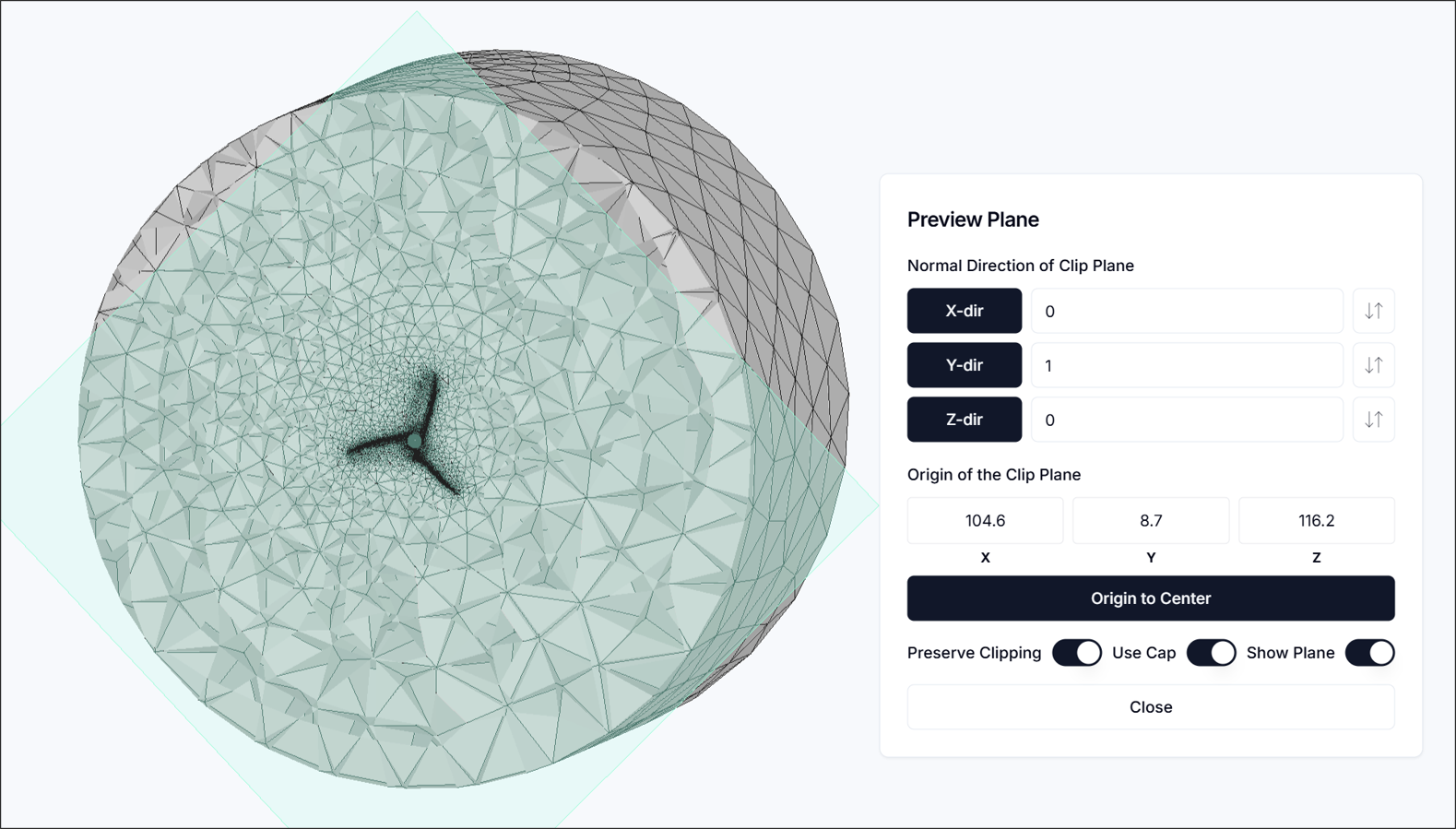This screenshot has height=829, width=1456.
Task: Select the X-dir normal button
Action: 964,311
